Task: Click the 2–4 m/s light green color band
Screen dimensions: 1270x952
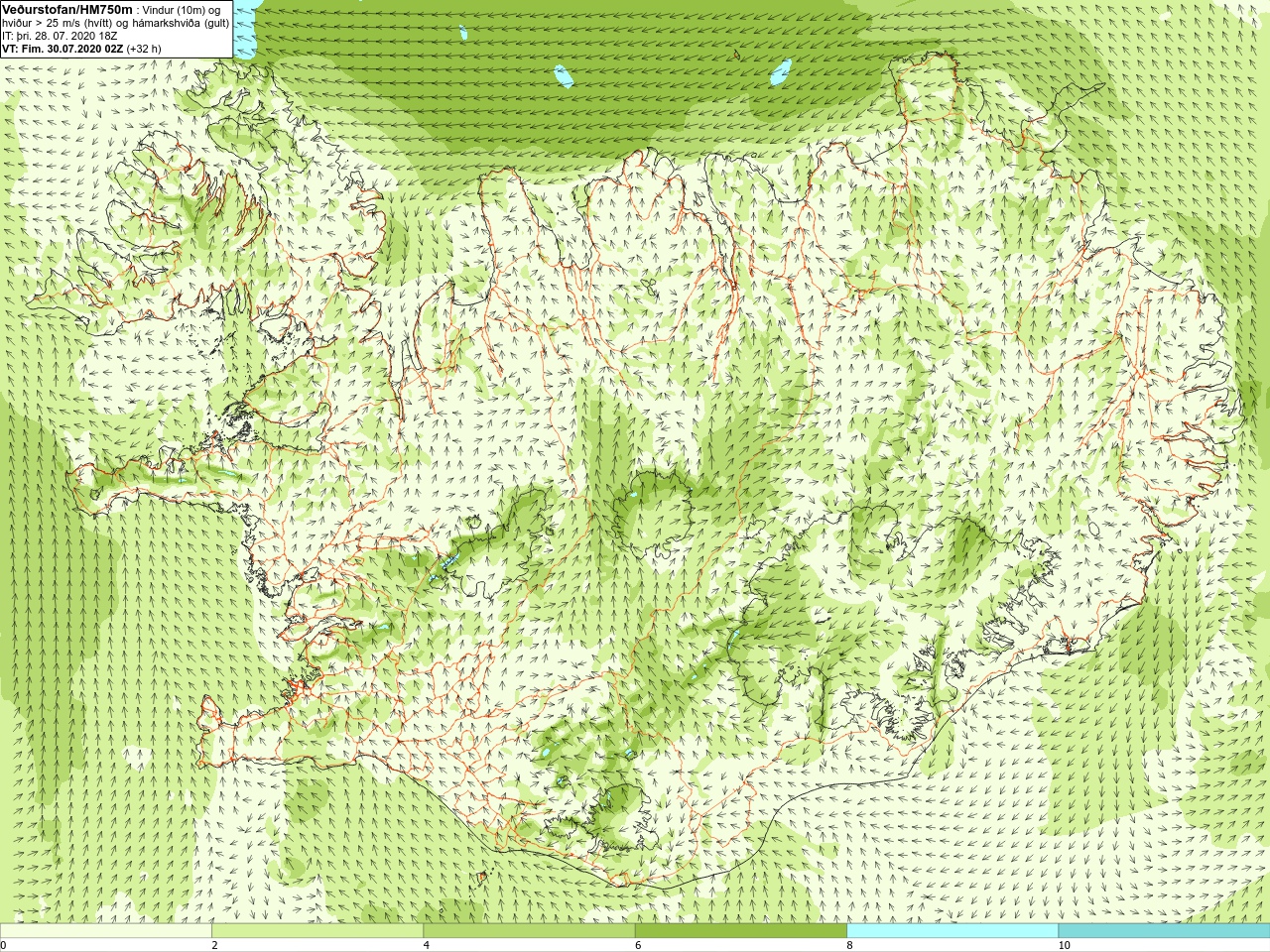Action: pos(317,931)
